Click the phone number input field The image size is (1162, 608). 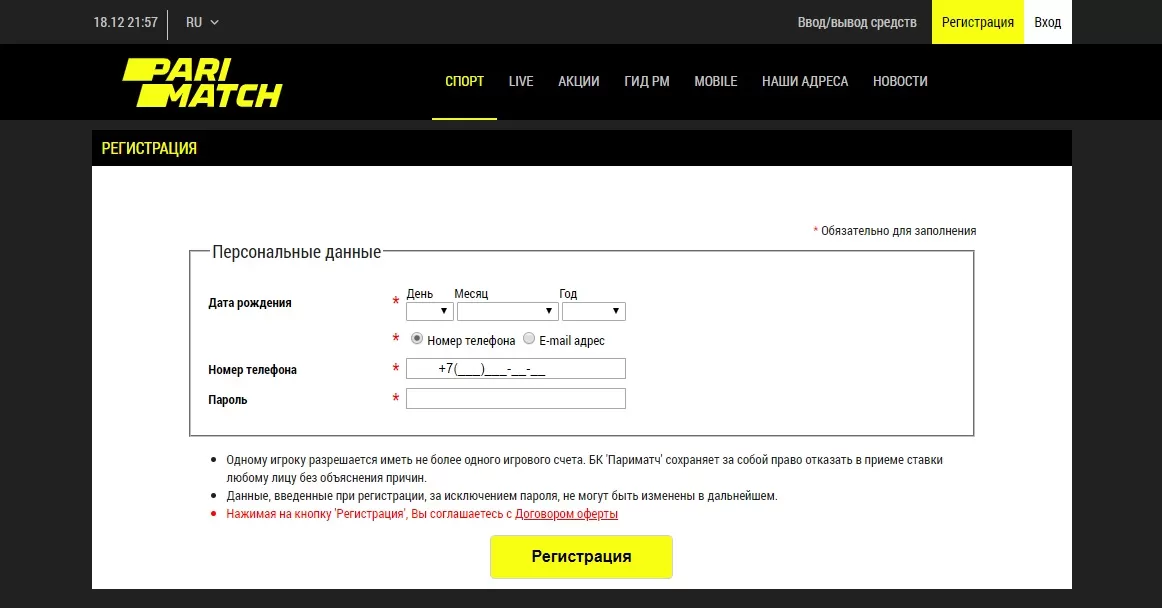[515, 369]
